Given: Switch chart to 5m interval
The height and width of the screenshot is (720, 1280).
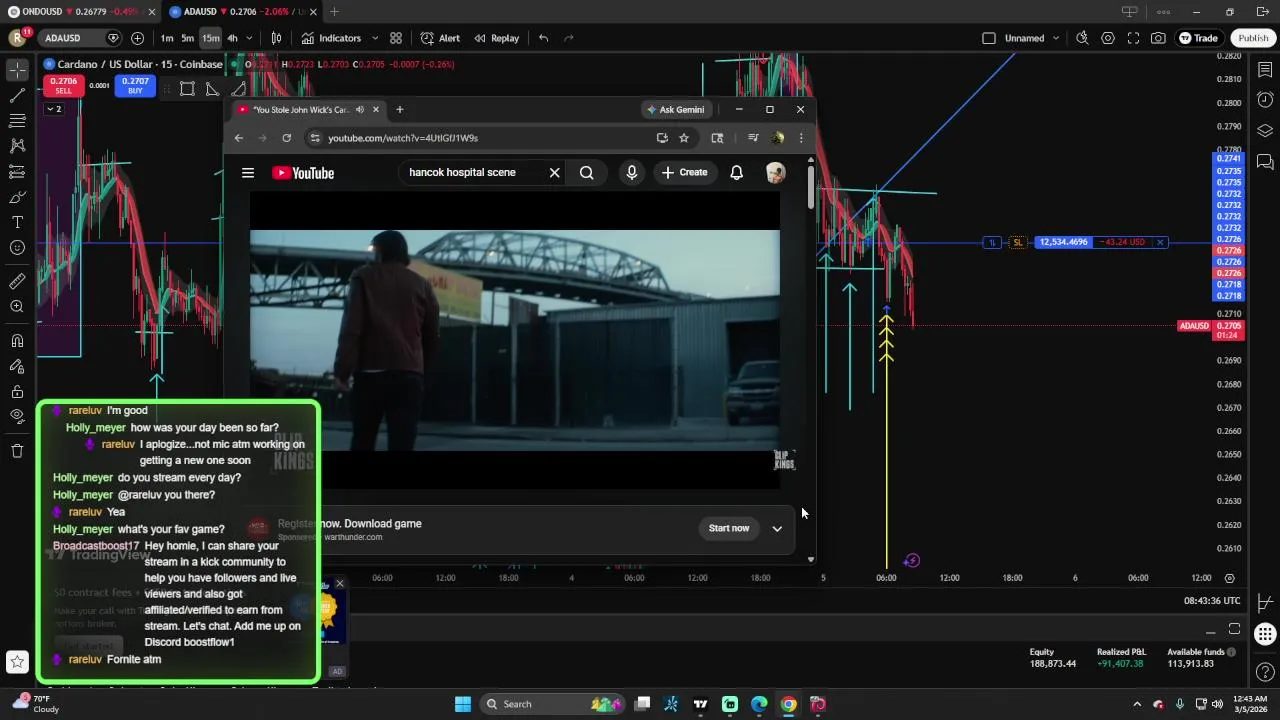Looking at the screenshot, I should tap(187, 38).
